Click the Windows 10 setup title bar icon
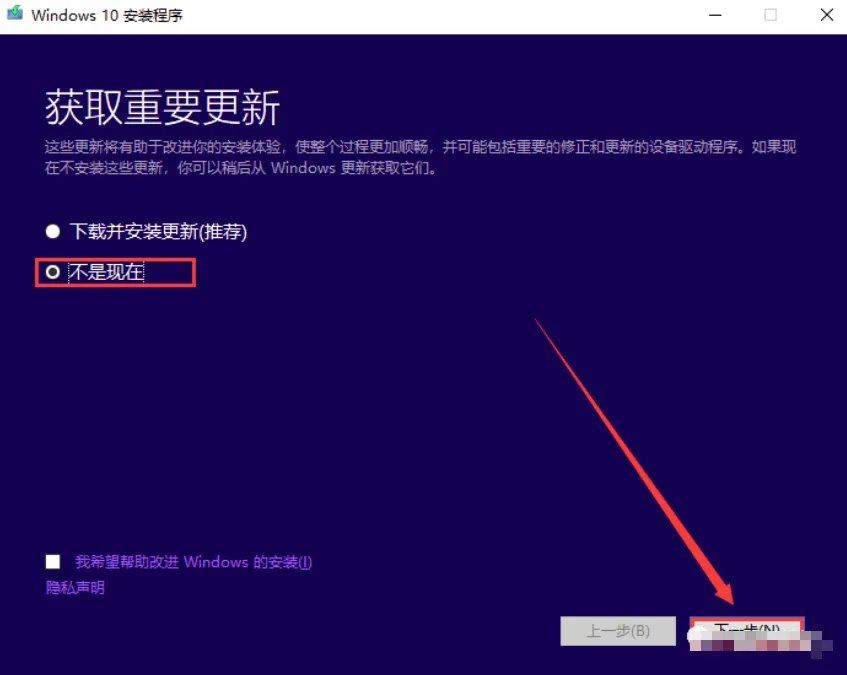This screenshot has width=847, height=675. (x=15, y=14)
